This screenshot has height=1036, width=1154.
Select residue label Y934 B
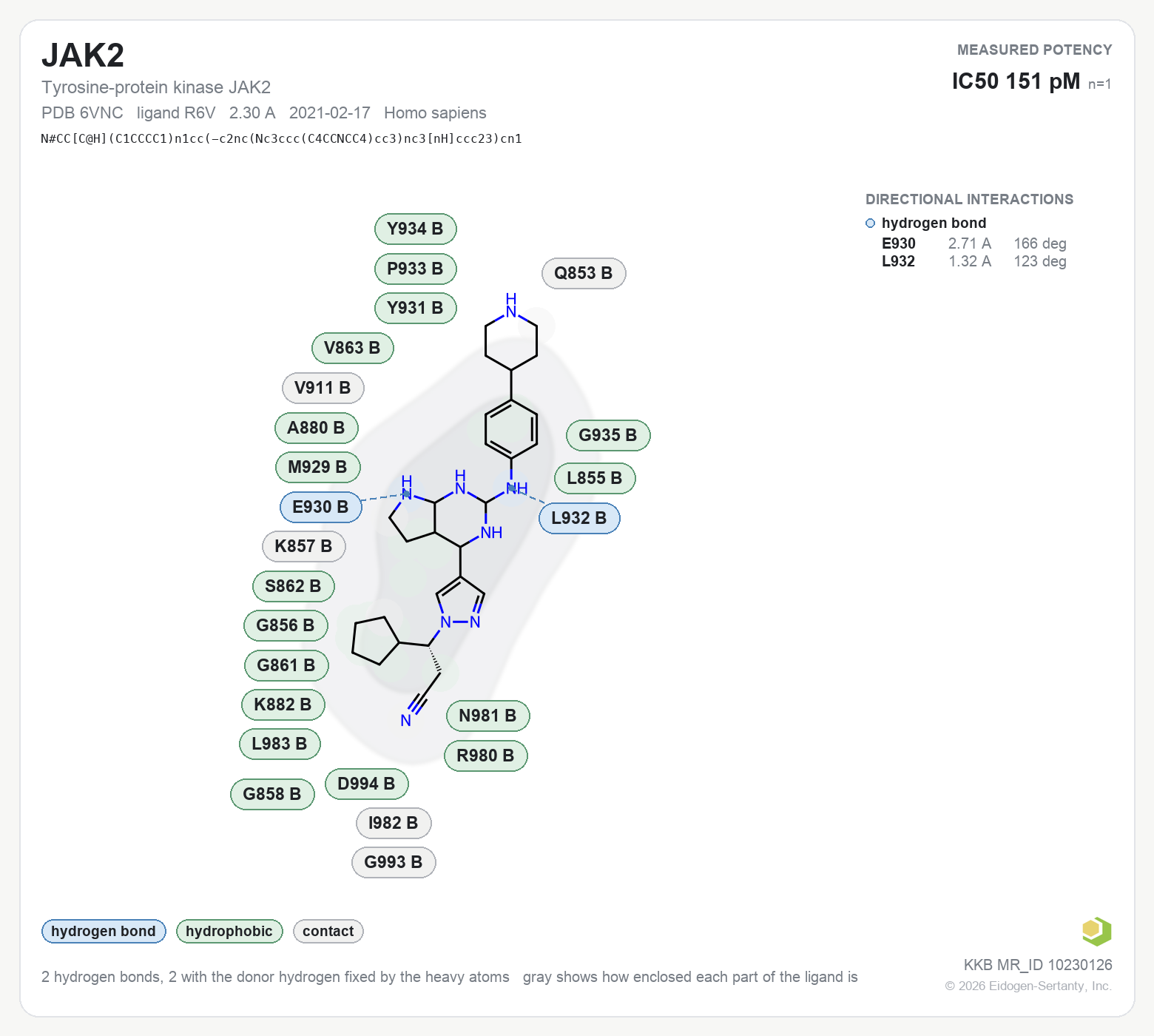[415, 229]
